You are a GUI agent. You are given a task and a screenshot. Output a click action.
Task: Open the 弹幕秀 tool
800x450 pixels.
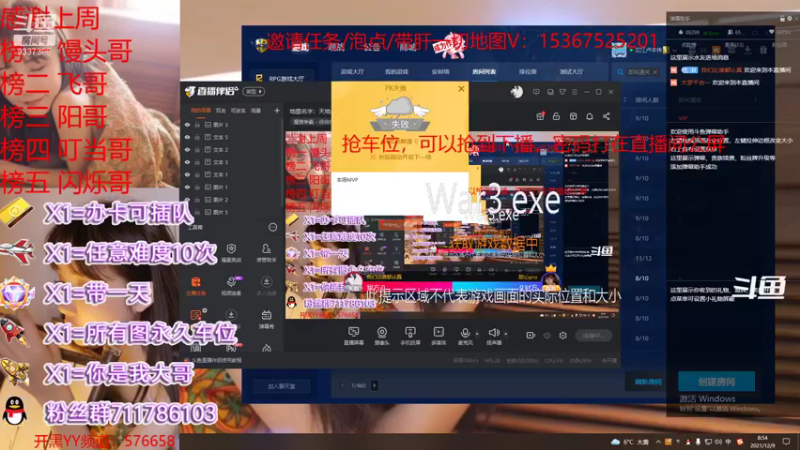pyautogui.click(x=266, y=319)
